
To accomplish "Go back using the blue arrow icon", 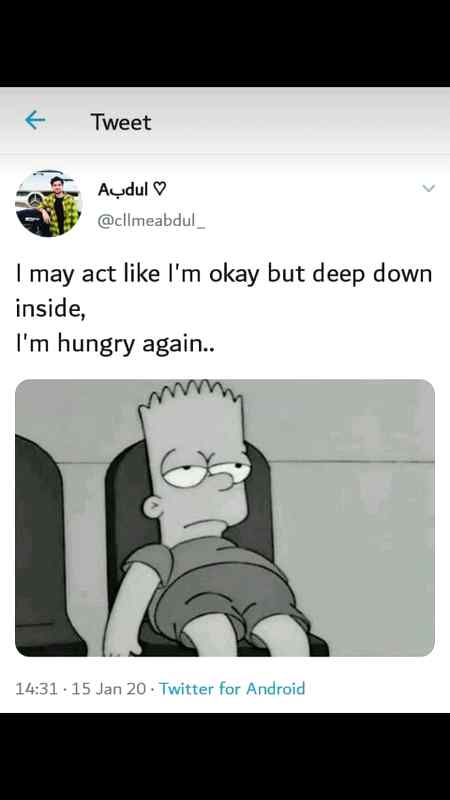I will 35,121.
